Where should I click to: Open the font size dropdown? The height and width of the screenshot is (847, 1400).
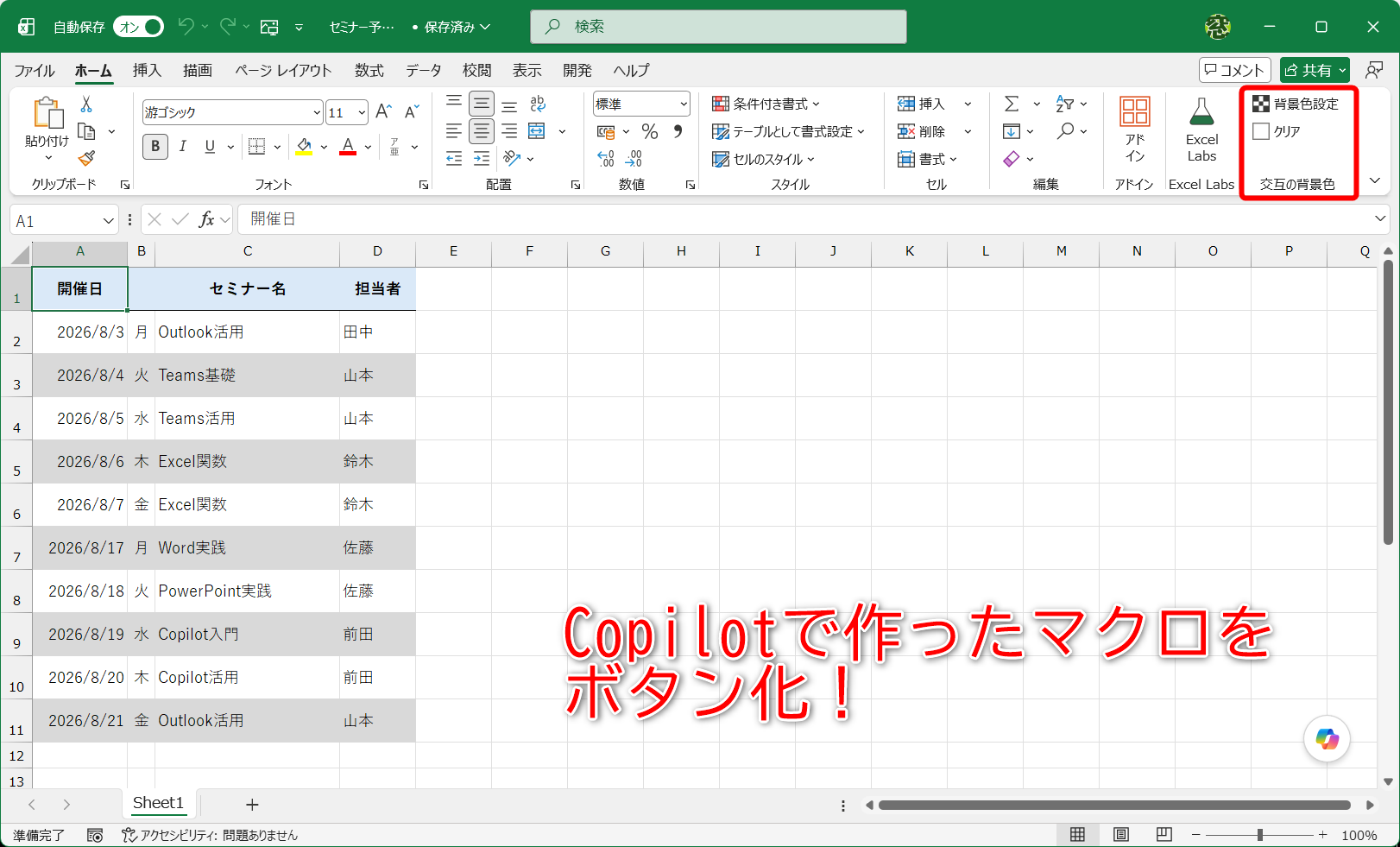pyautogui.click(x=362, y=112)
